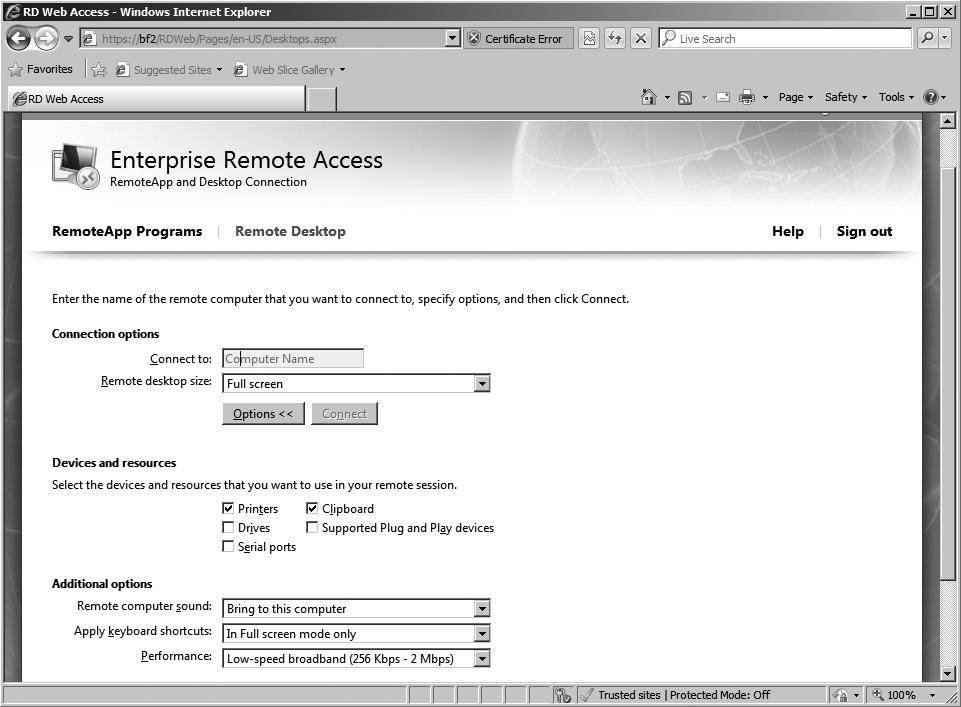The width and height of the screenshot is (961, 707).
Task: Click the RSS Feeds icon
Action: click(685, 97)
